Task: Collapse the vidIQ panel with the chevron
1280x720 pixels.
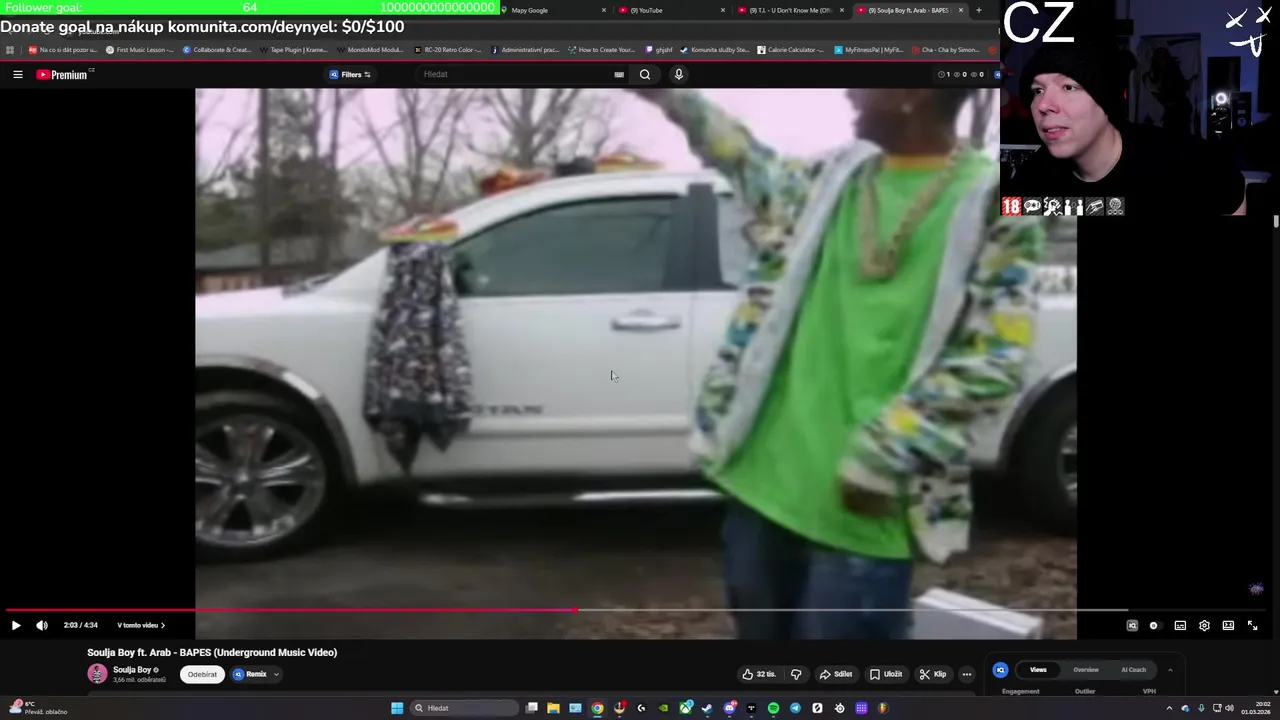Action: (1170, 670)
